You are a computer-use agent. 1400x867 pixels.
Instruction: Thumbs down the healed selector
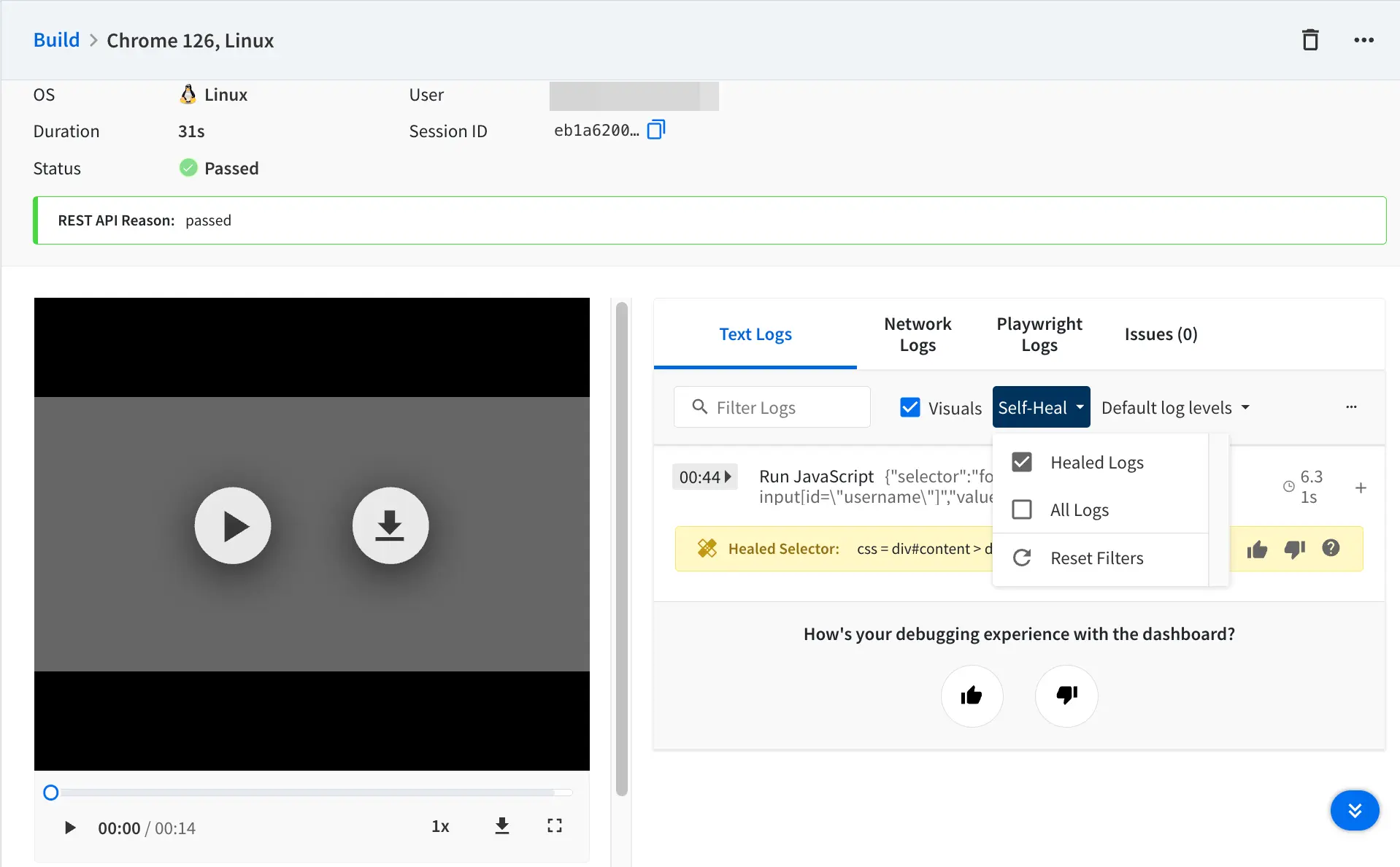pyautogui.click(x=1294, y=549)
